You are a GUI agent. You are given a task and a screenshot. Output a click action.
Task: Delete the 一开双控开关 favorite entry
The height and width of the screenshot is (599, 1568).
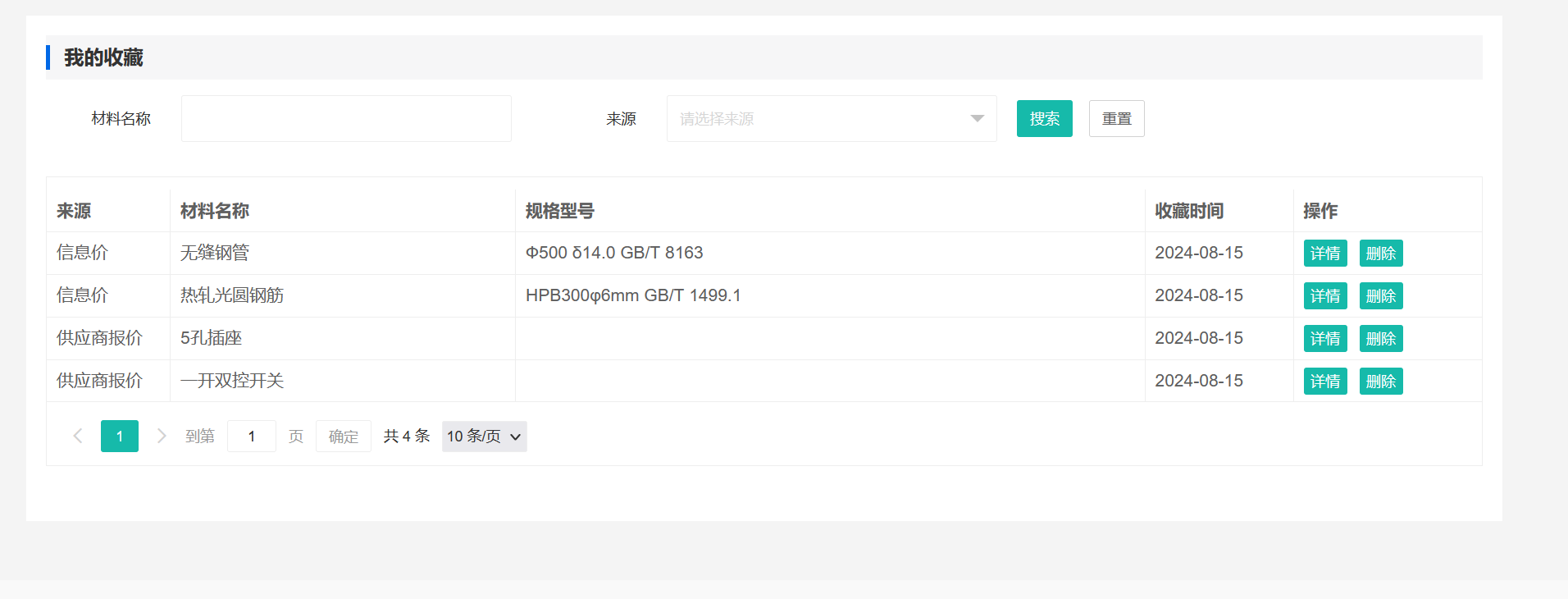(x=1380, y=382)
